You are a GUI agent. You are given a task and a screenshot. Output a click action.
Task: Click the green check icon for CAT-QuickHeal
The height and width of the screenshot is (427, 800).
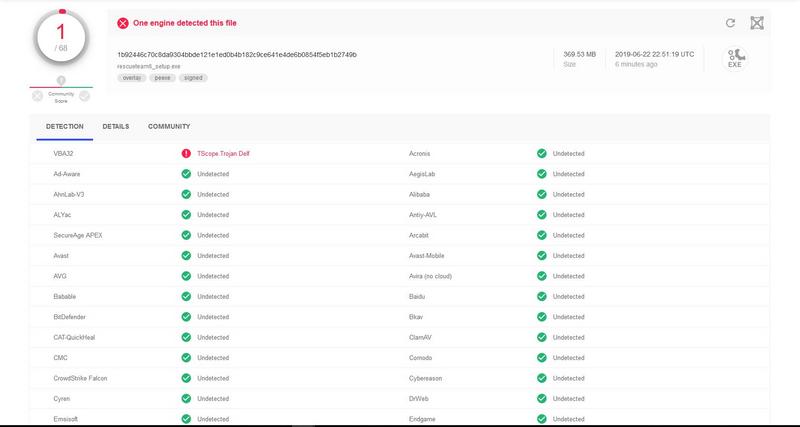[186, 337]
